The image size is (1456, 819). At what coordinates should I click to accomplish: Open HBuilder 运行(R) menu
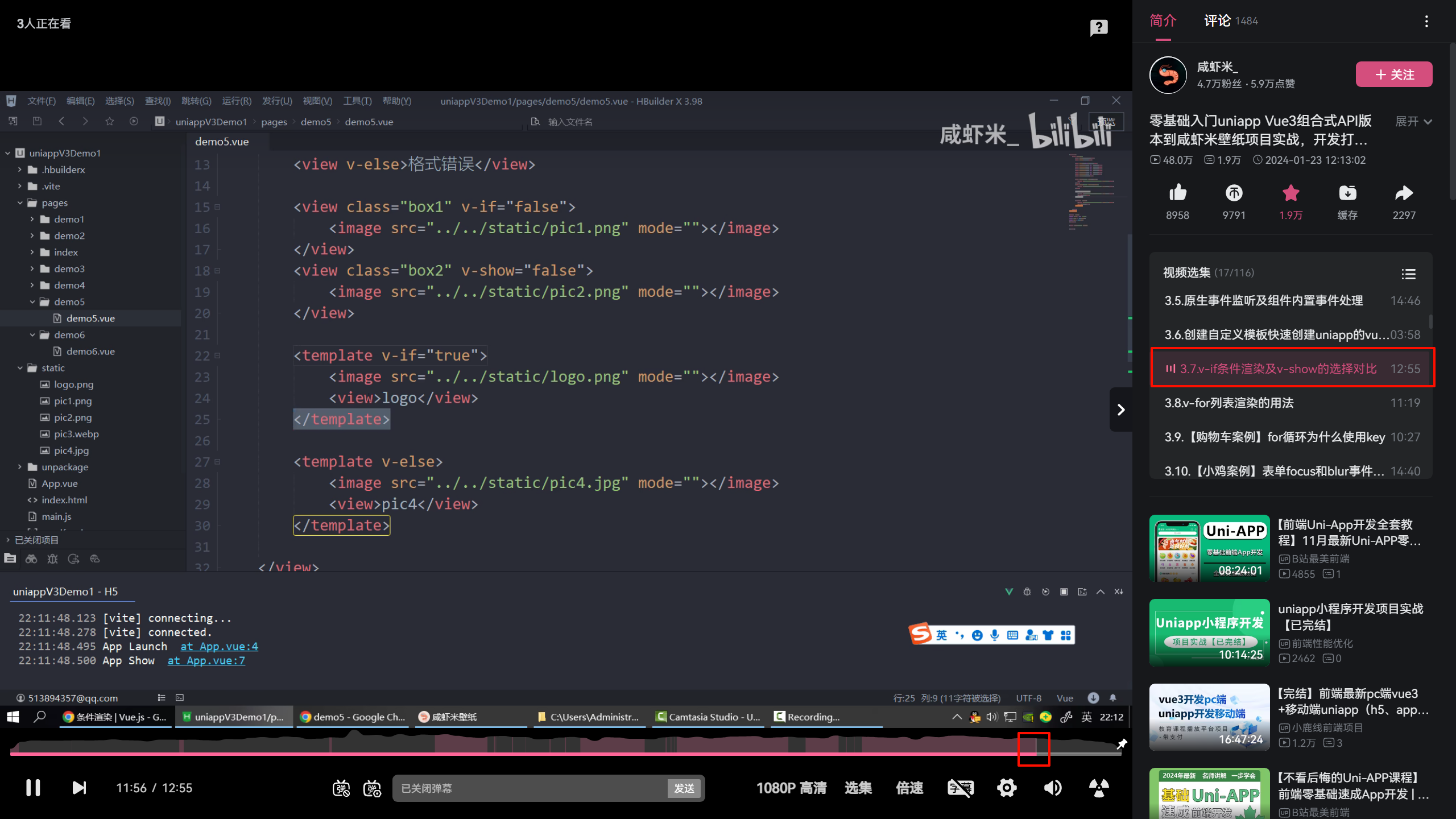click(x=237, y=101)
